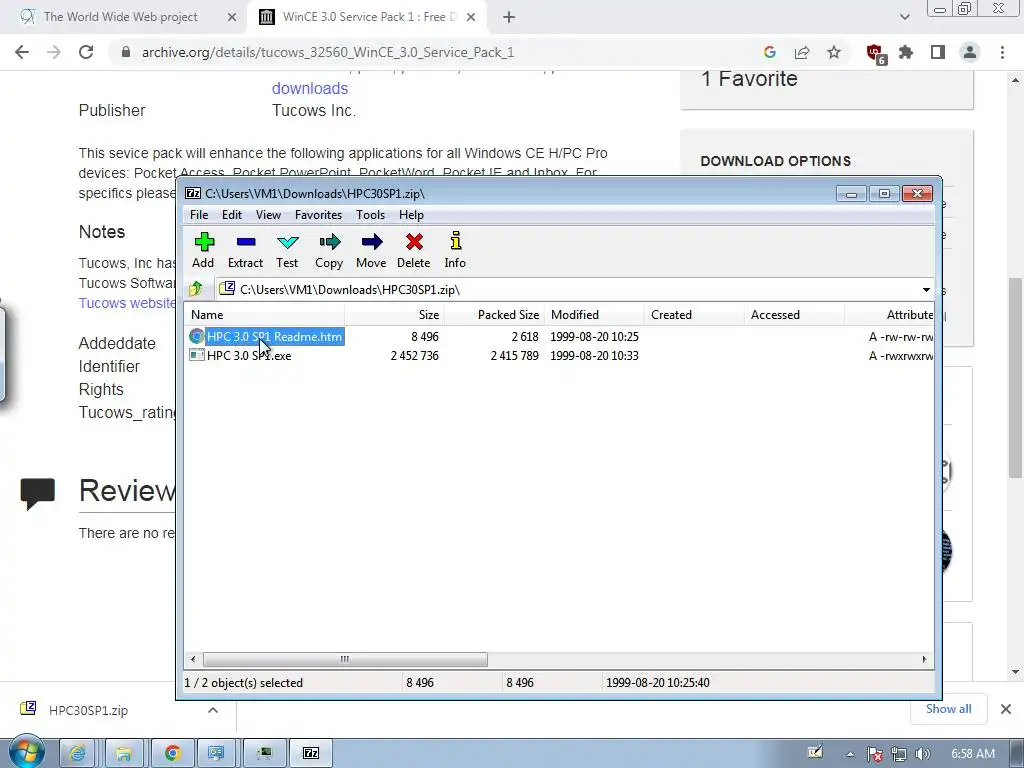The image size is (1024, 768).
Task: Sort files by Accessed column
Action: coord(794,315)
